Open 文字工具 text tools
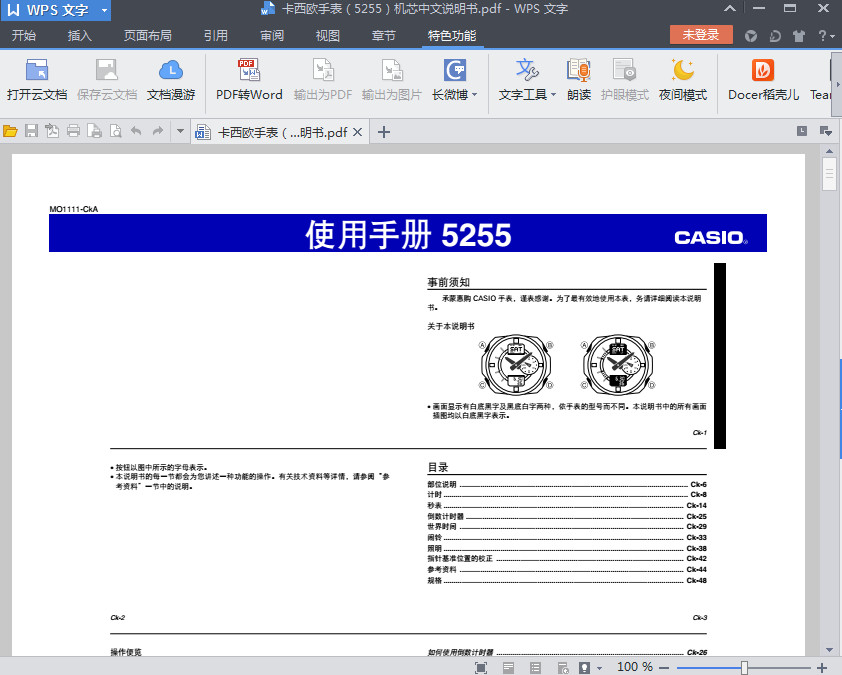Viewport: 842px width, 675px height. point(527,80)
